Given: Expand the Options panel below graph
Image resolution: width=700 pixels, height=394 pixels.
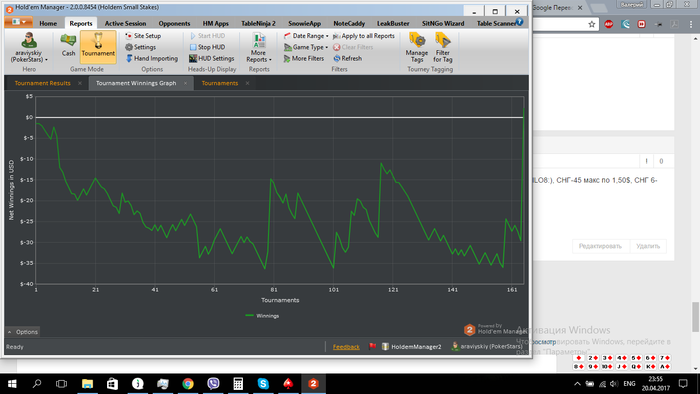Looking at the screenshot, I should point(22,332).
